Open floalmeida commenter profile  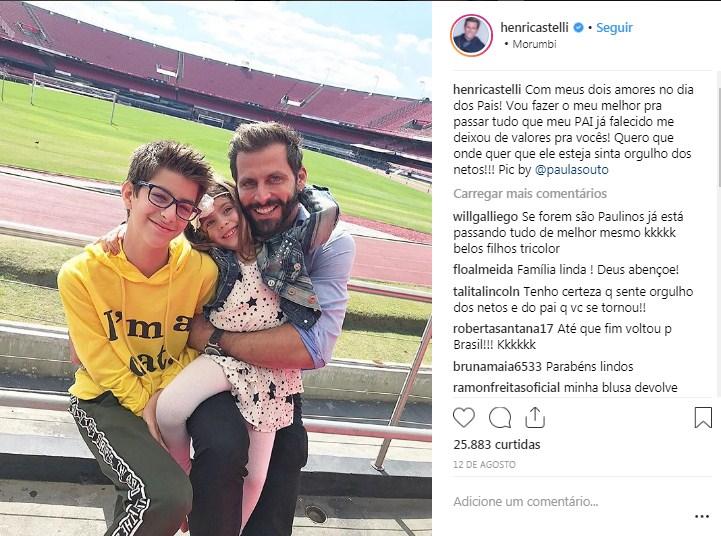point(482,269)
